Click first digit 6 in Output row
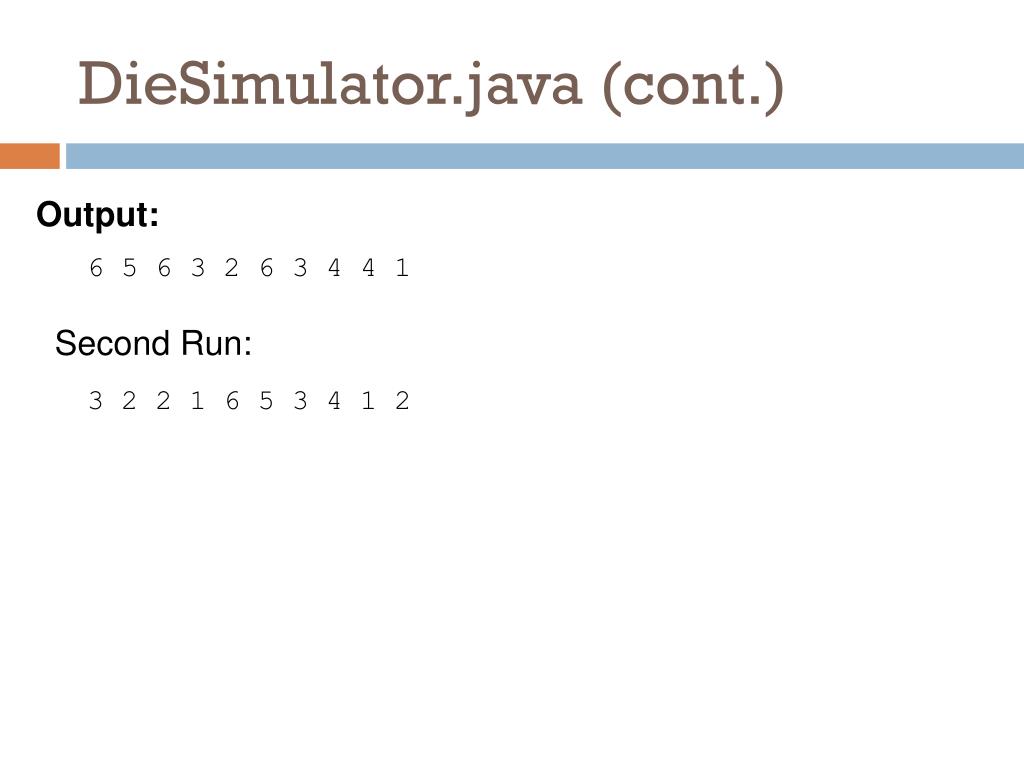The height and width of the screenshot is (768, 1024). click(x=96, y=268)
